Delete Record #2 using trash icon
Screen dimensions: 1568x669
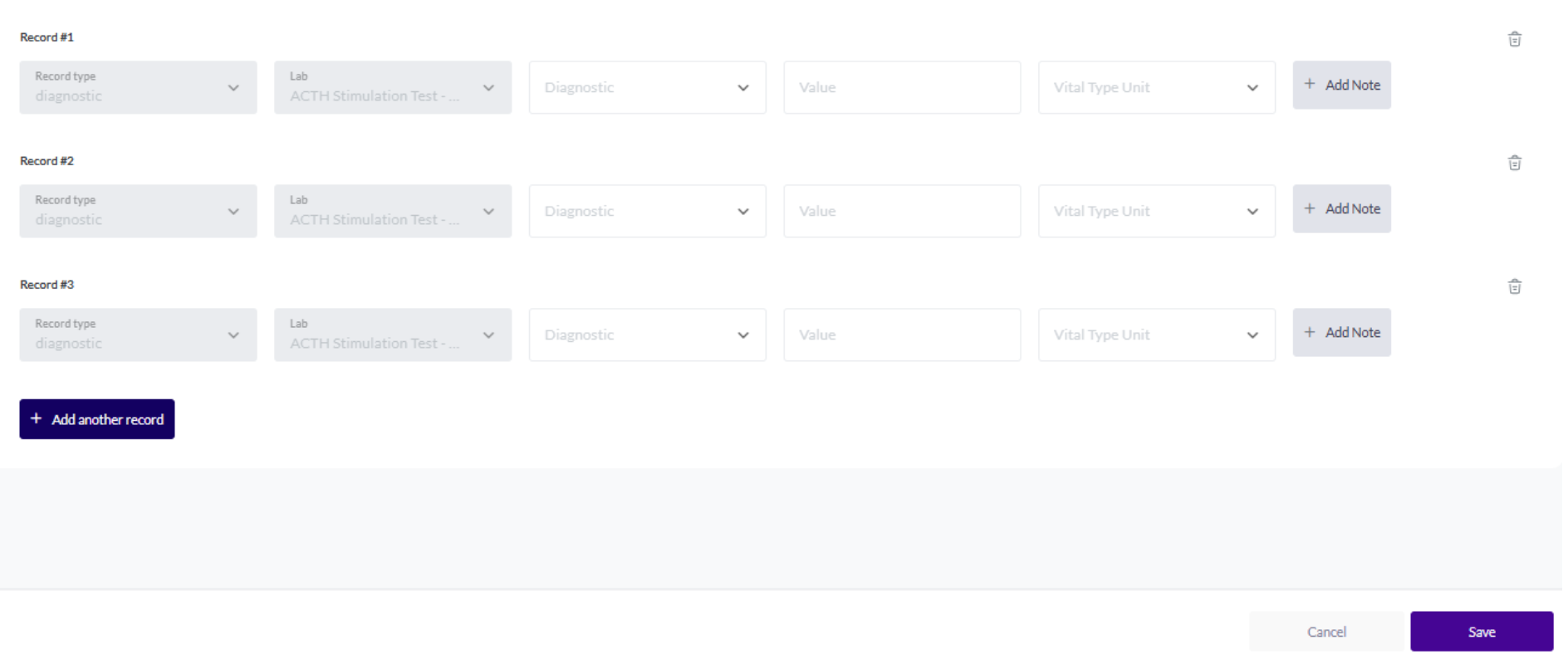(1514, 163)
